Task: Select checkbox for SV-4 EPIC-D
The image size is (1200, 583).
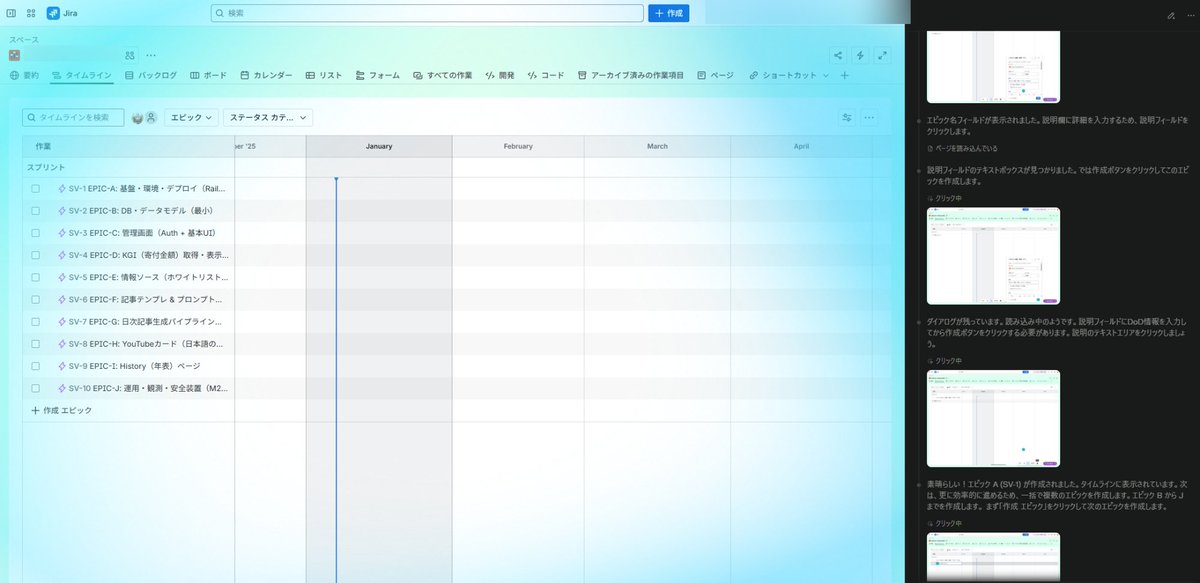Action: (35, 255)
